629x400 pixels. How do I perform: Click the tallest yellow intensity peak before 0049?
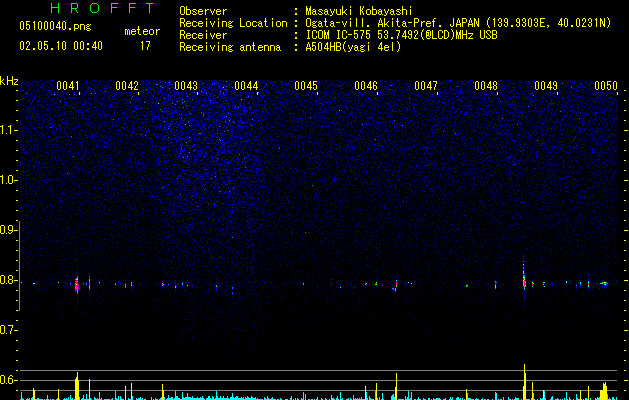point(524,382)
